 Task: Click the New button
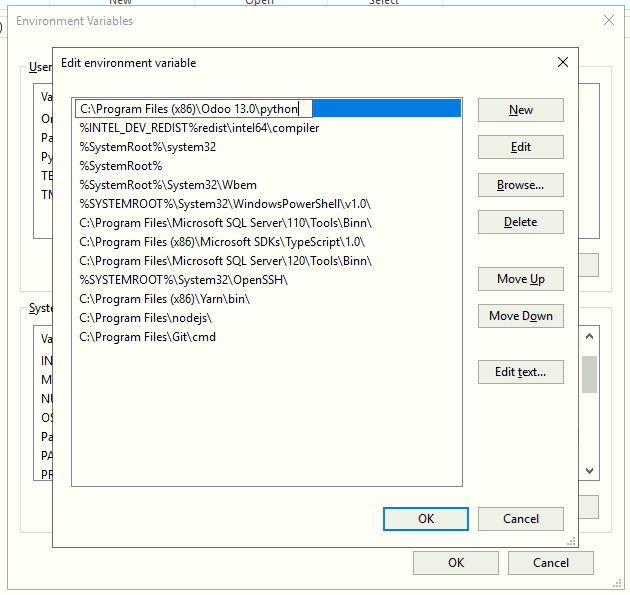(x=520, y=110)
